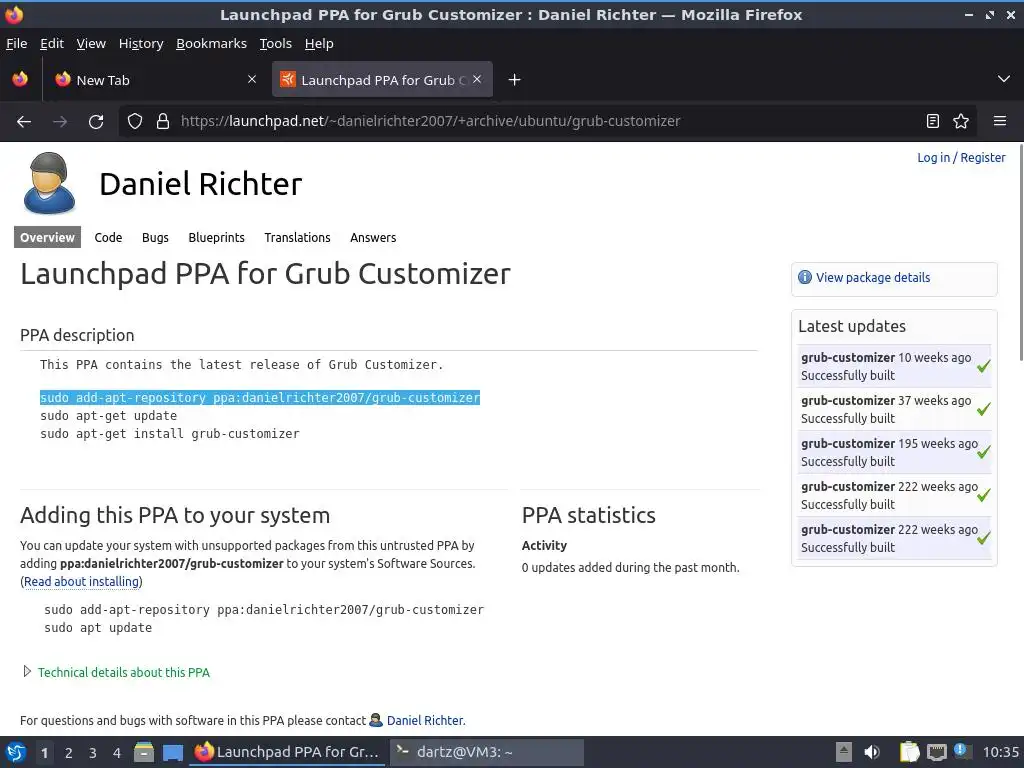
Task: Open the list all tabs chevron
Action: tap(1004, 79)
